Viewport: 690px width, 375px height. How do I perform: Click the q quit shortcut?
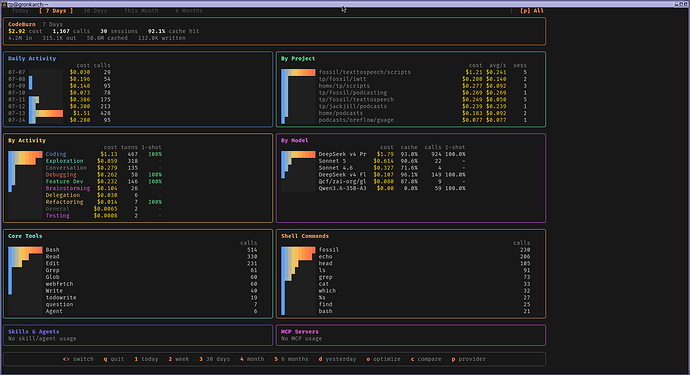(x=114, y=359)
